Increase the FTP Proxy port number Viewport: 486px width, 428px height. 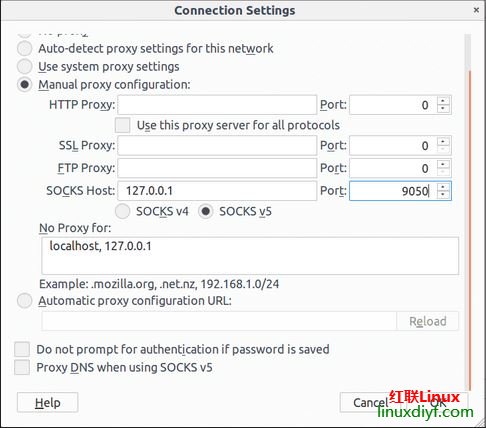coord(443,164)
